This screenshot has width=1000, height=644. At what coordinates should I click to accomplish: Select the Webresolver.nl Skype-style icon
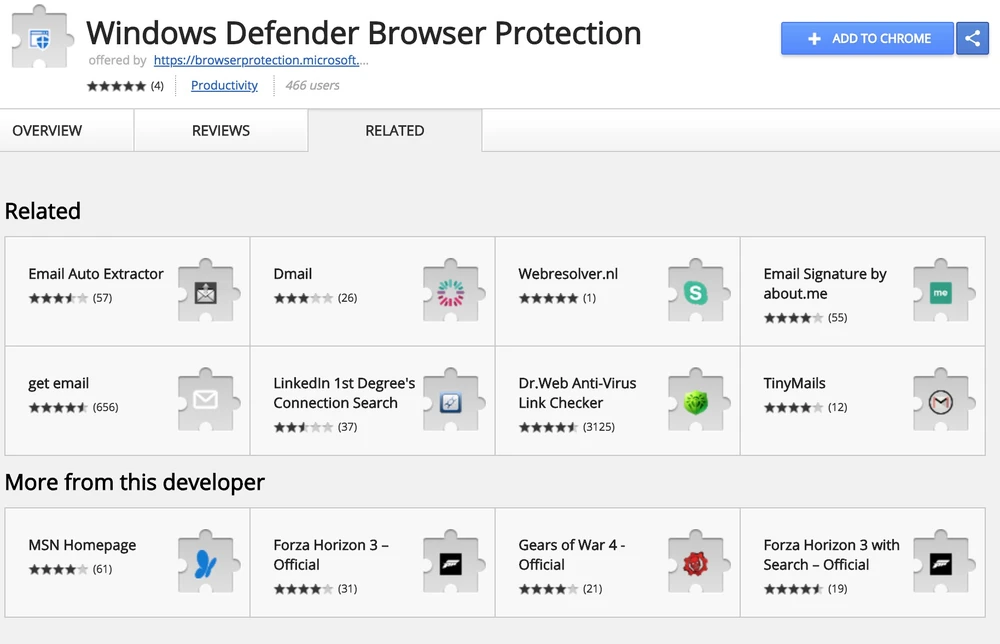pos(695,293)
